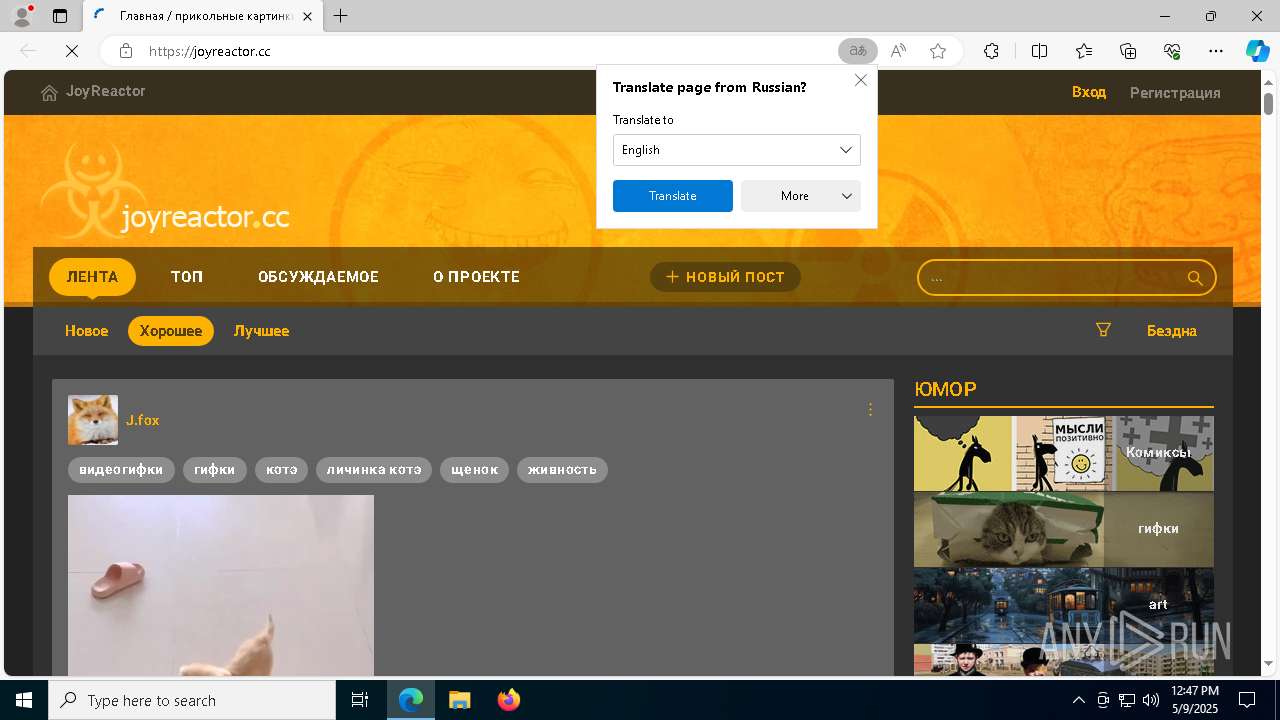Screen dimensions: 1280x720
Task: Open notification center icon
Action: (x=1247, y=700)
